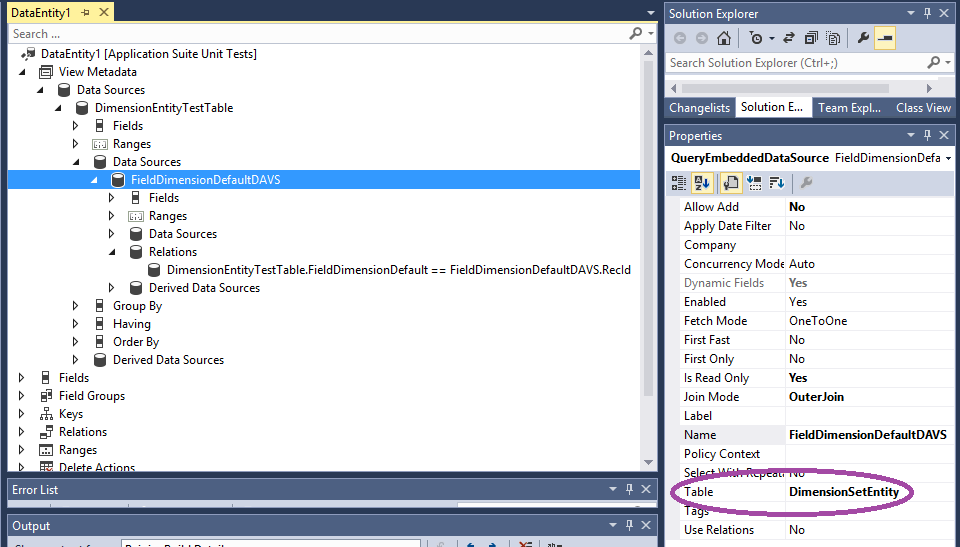Click Sync with Active Document arrows icon
960x547 pixels.
pos(787,38)
